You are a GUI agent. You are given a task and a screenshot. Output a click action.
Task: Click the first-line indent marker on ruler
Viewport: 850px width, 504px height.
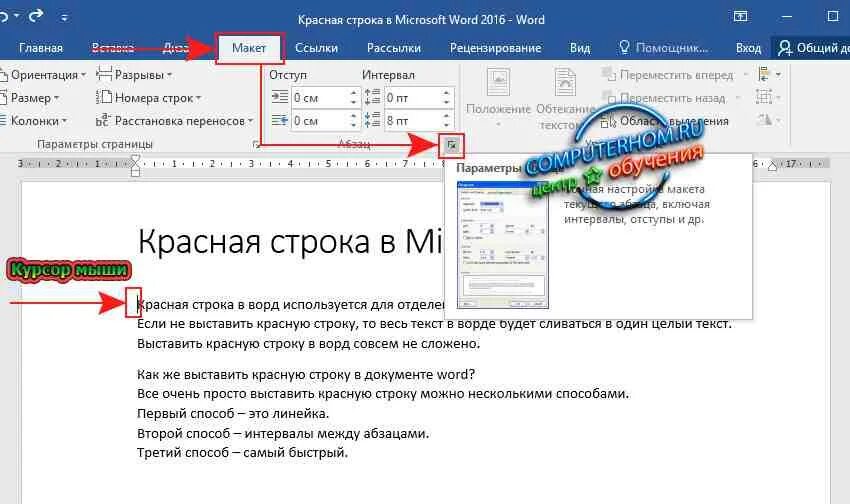coord(135,159)
